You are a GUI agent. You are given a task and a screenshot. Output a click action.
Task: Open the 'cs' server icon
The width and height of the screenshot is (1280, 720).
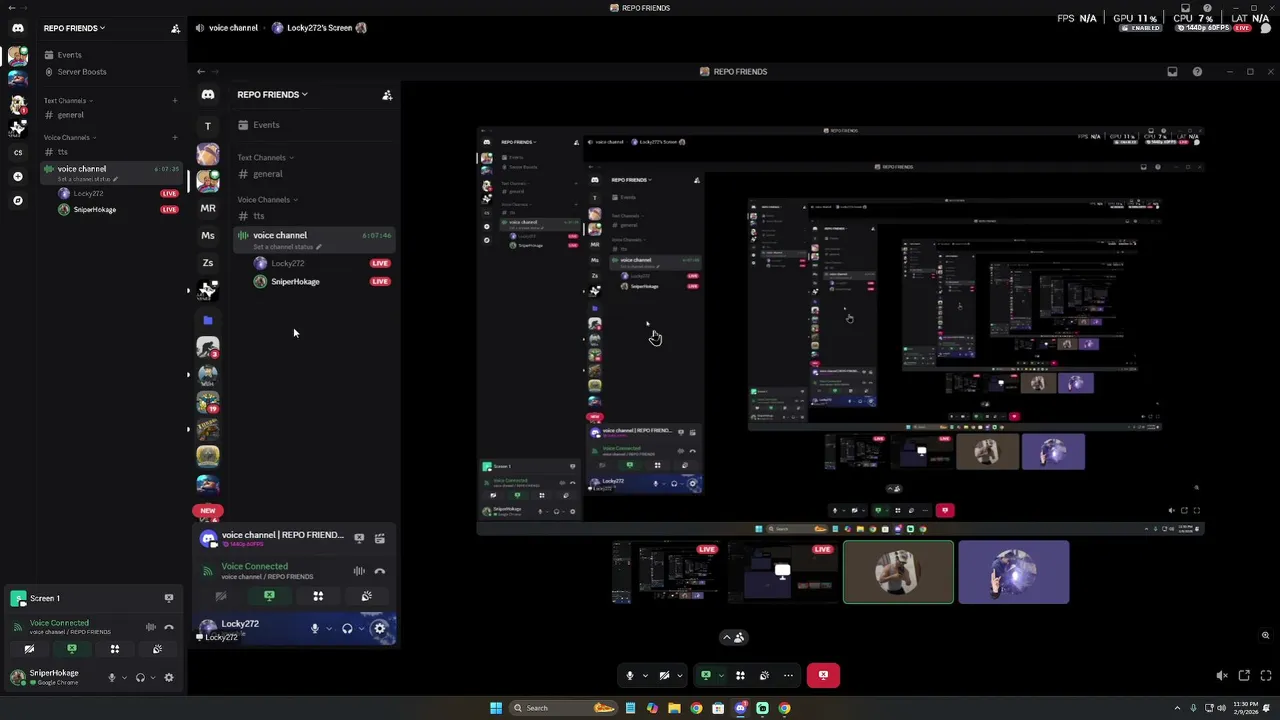pyautogui.click(x=18, y=153)
